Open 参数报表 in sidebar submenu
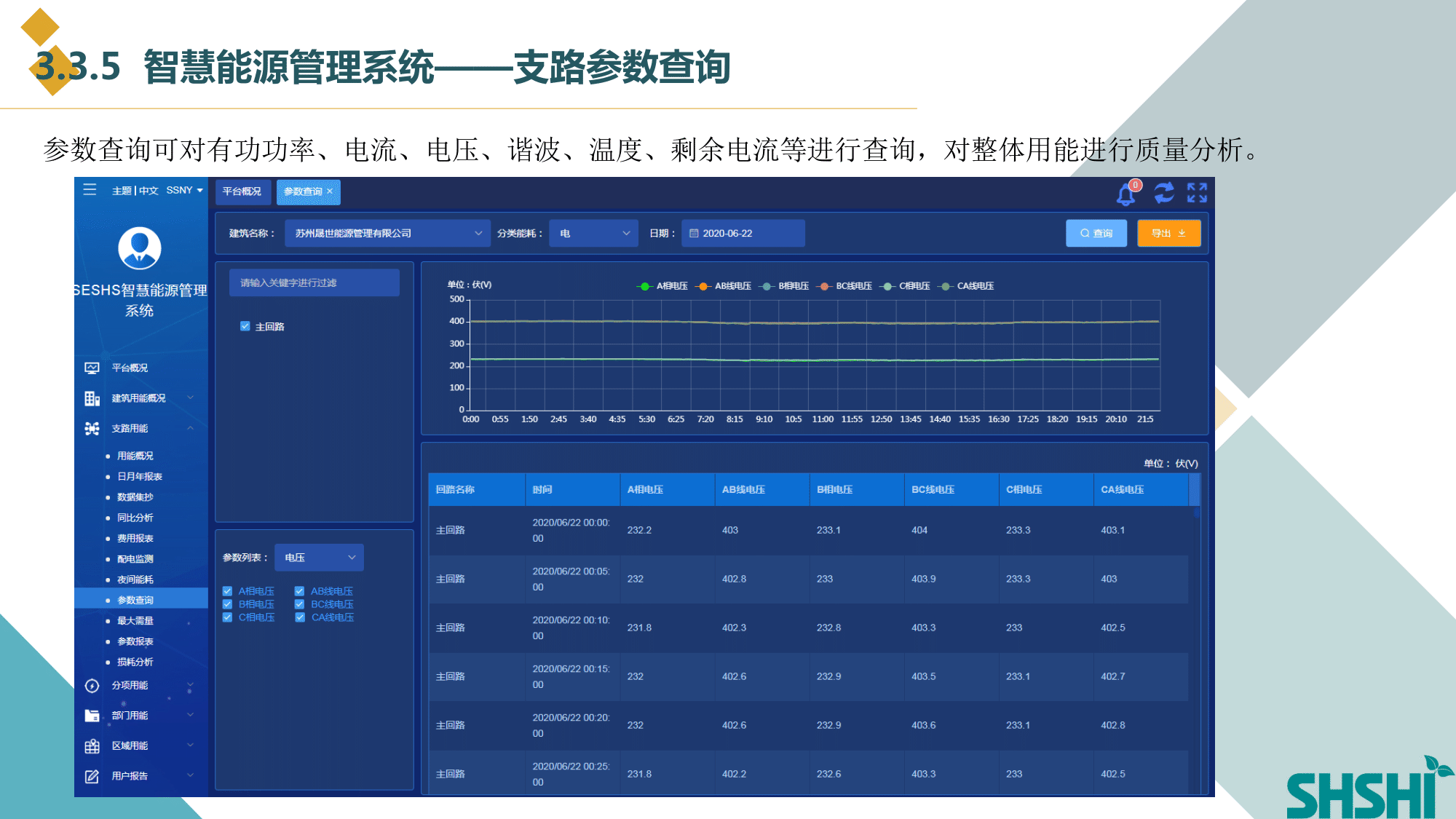This screenshot has height=819, width=1456. click(x=135, y=642)
